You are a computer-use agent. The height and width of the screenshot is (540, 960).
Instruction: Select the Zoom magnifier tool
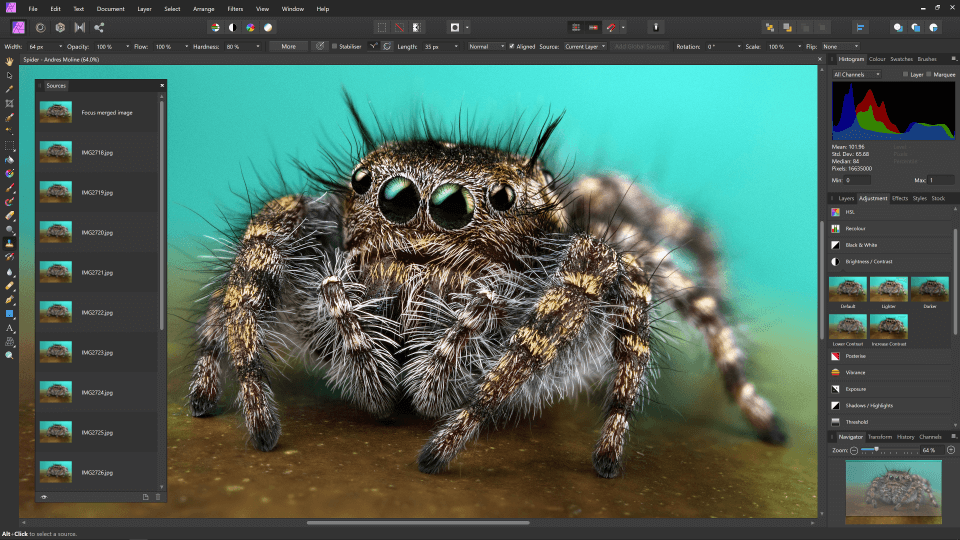[x=9, y=356]
